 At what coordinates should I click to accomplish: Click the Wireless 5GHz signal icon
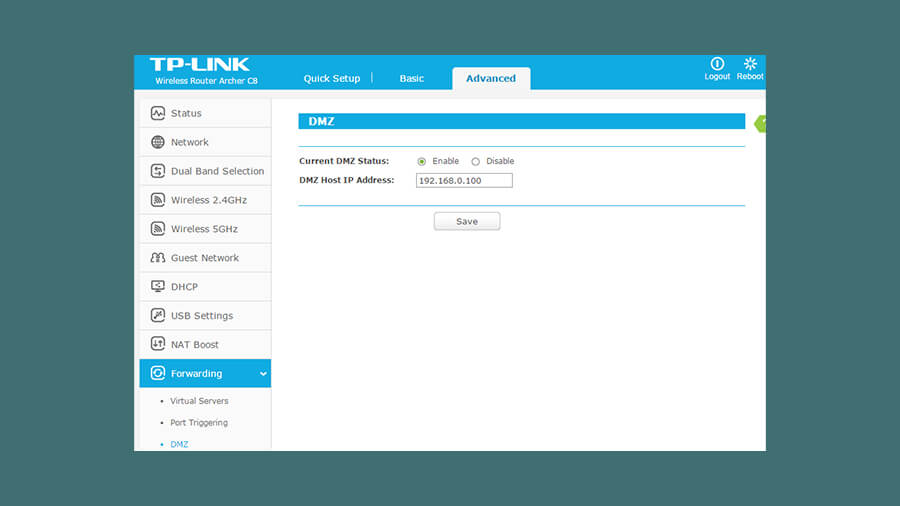pos(158,228)
